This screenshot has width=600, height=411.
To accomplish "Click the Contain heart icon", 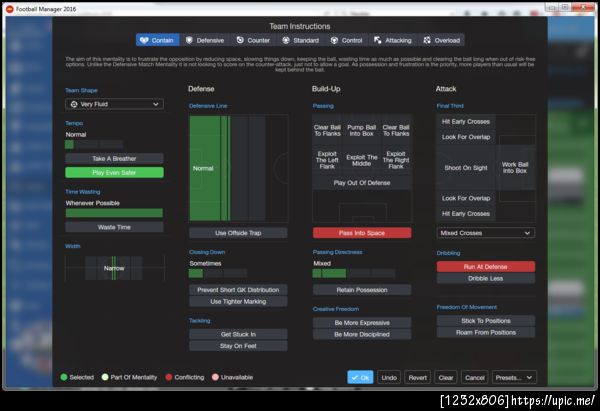I will [x=144, y=40].
